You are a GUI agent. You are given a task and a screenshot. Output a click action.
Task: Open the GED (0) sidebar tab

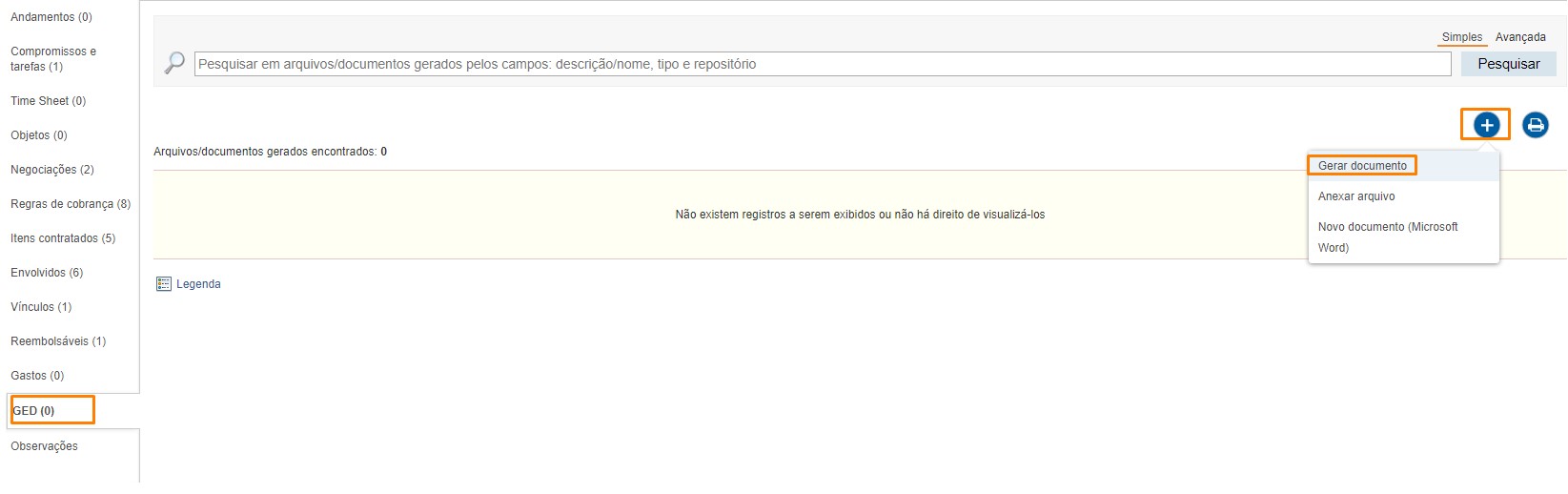pos(34,411)
